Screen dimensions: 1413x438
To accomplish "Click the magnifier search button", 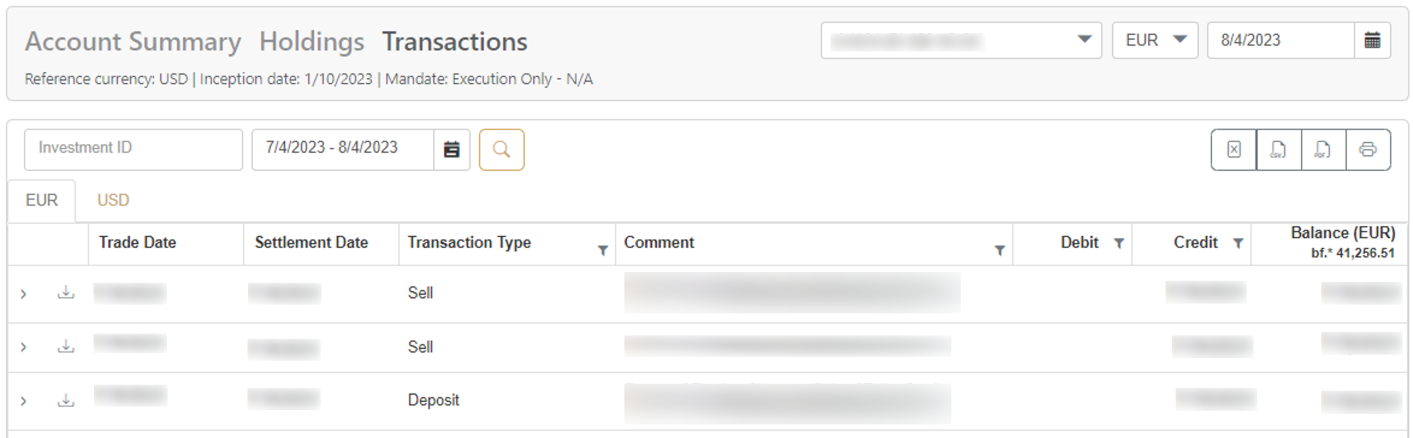I will click(502, 150).
